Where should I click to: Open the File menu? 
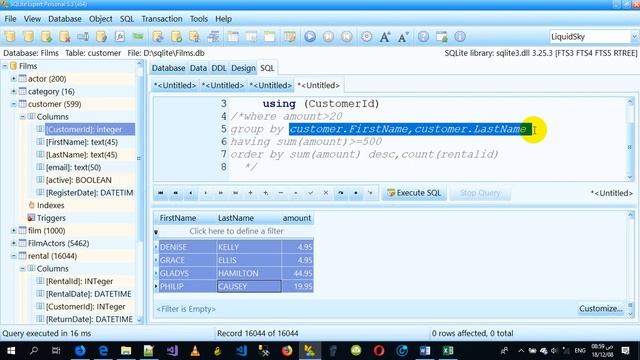point(10,19)
